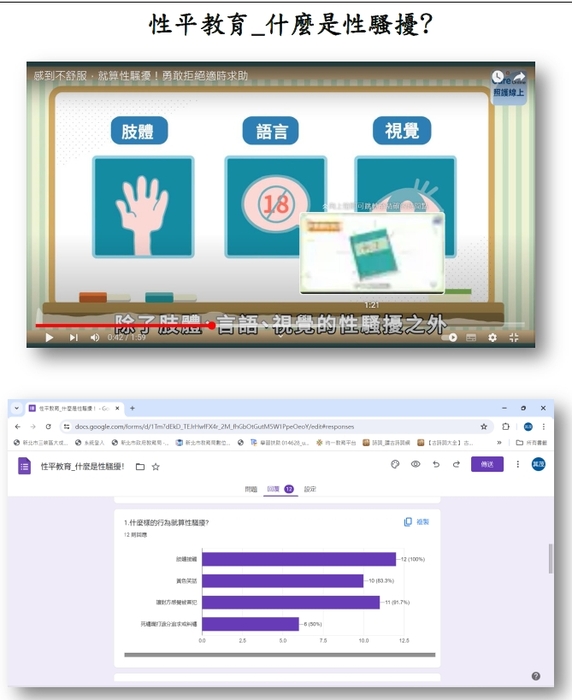The image size is (572, 700).
Task: Reload the forms page
Action: pos(48,426)
